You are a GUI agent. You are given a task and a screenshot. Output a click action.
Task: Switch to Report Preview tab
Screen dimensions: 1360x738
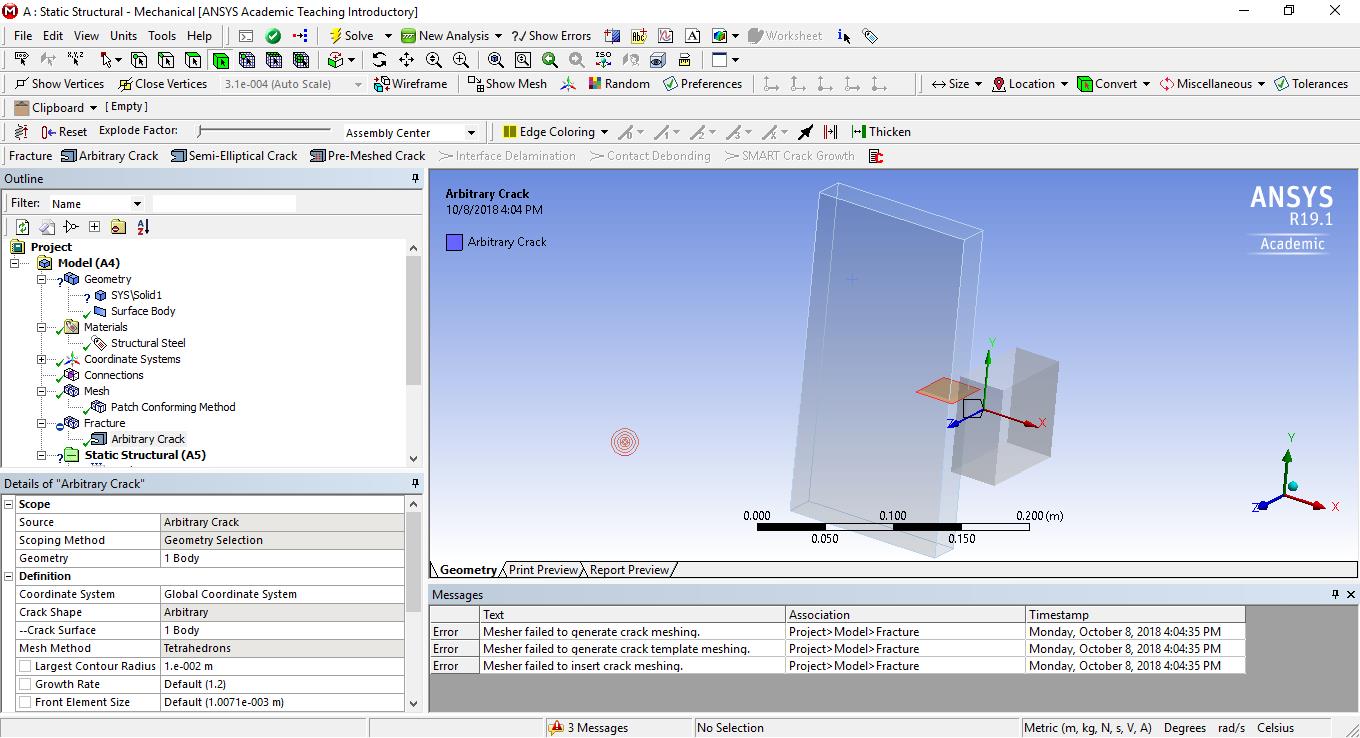tap(629, 570)
